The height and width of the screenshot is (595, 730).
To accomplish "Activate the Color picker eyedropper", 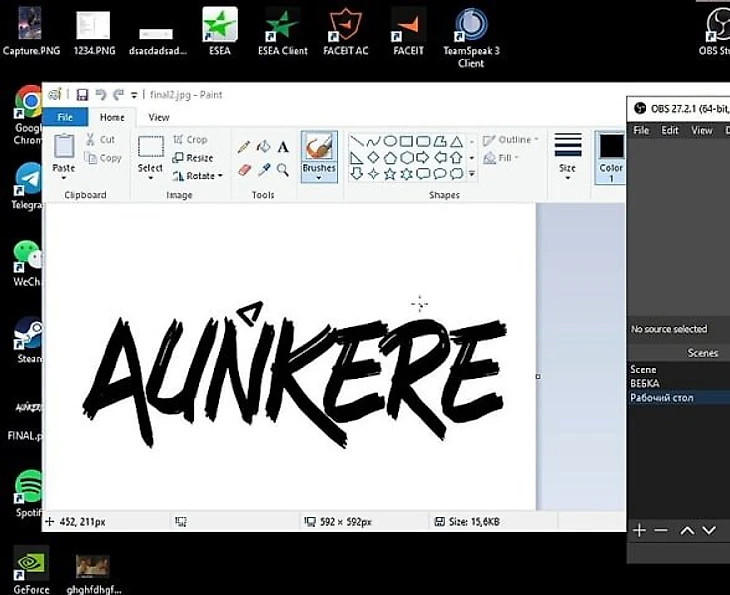I will (x=263, y=170).
